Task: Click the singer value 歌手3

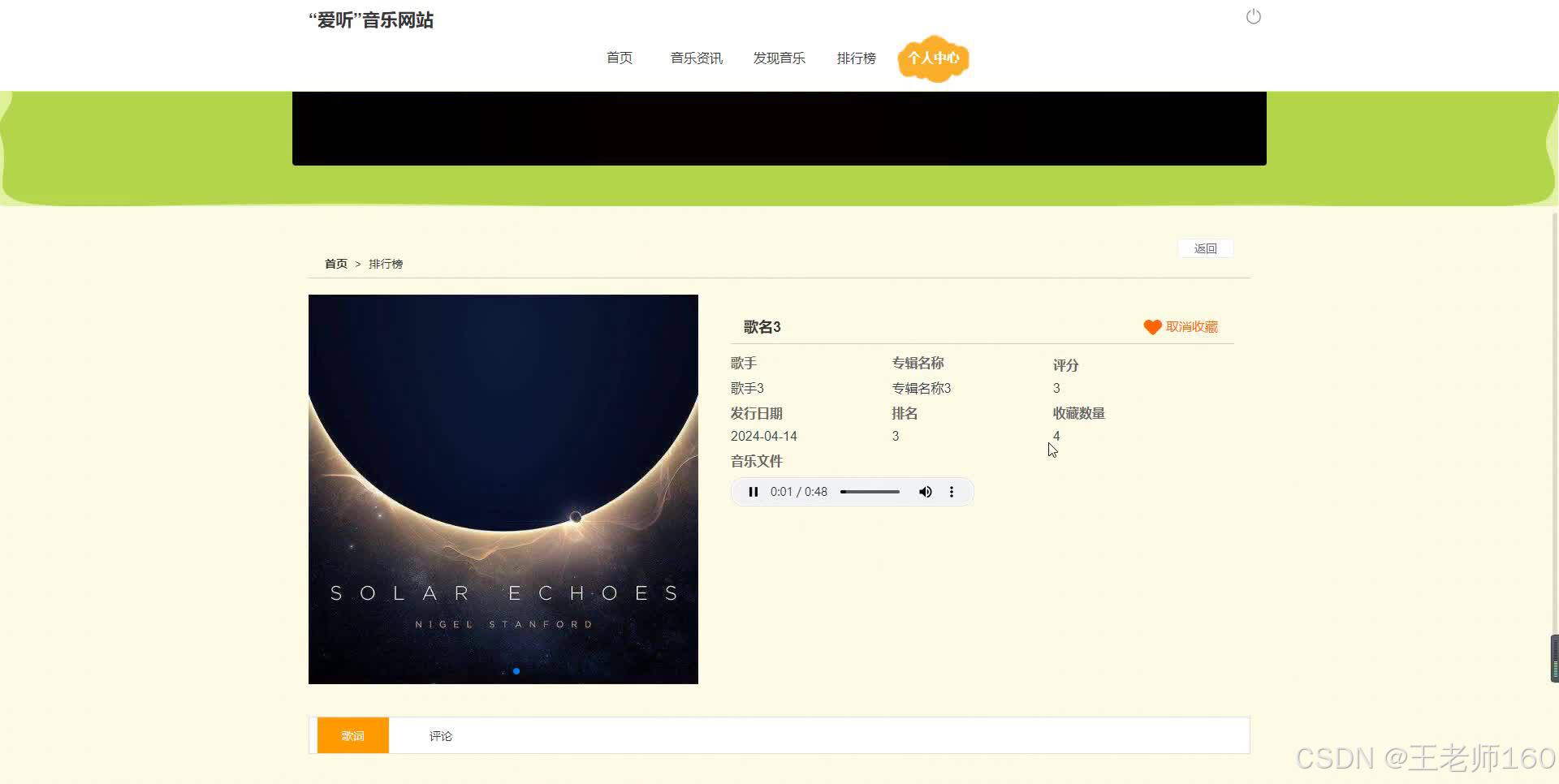Action: click(747, 388)
